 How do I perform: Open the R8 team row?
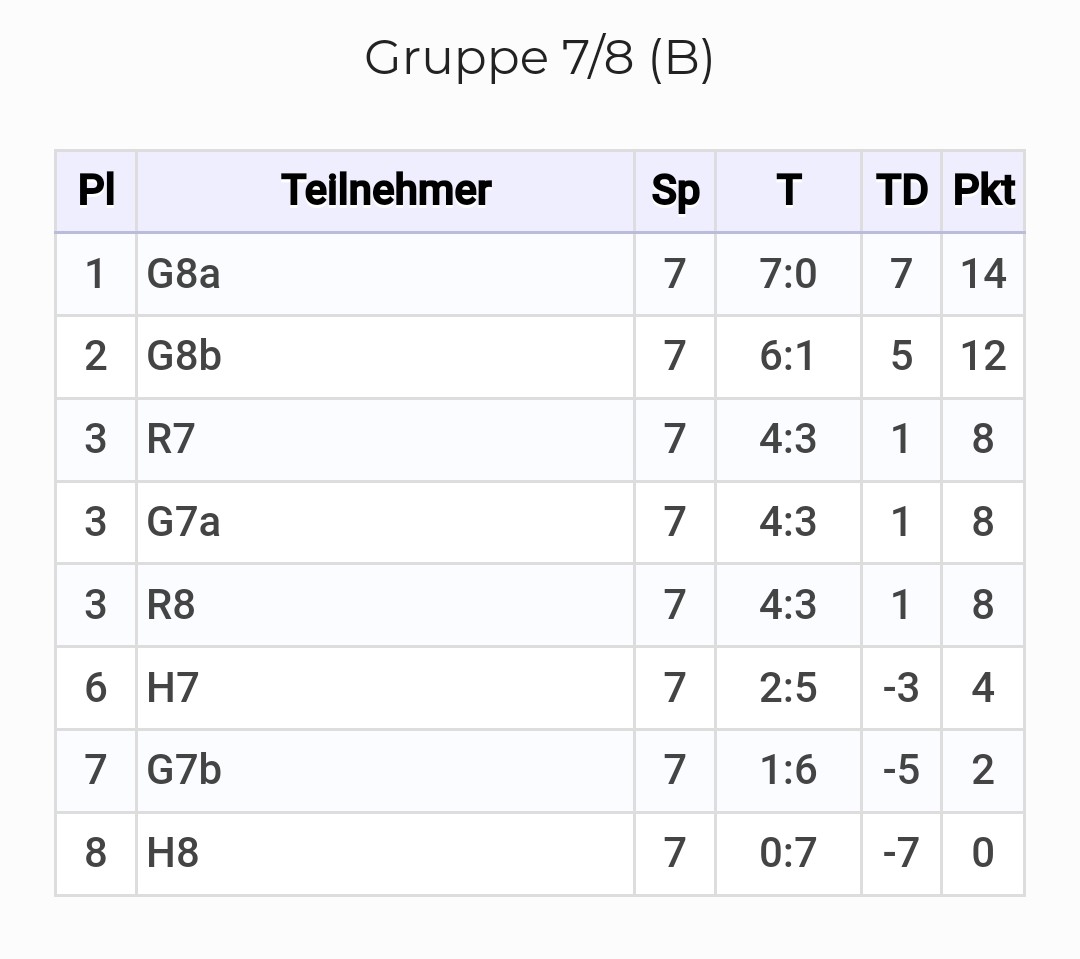click(171, 605)
